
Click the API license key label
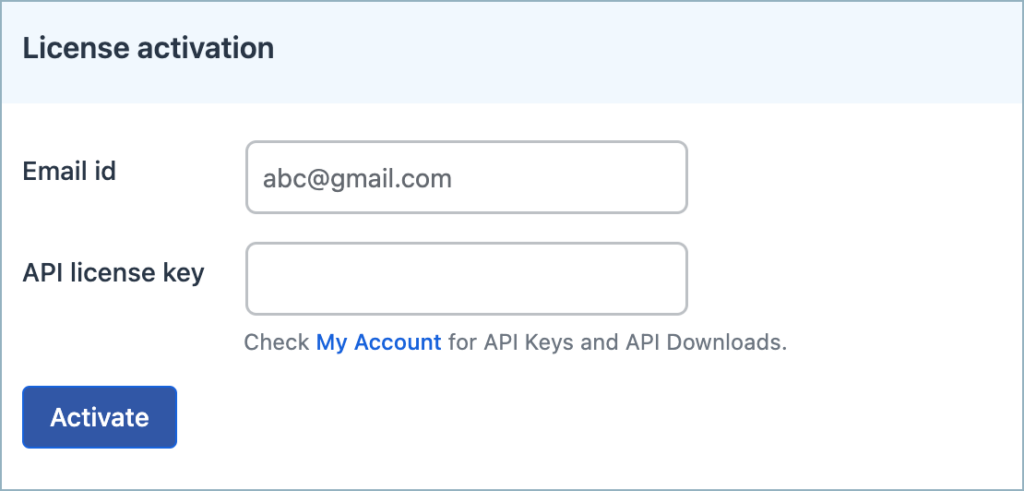[113, 273]
